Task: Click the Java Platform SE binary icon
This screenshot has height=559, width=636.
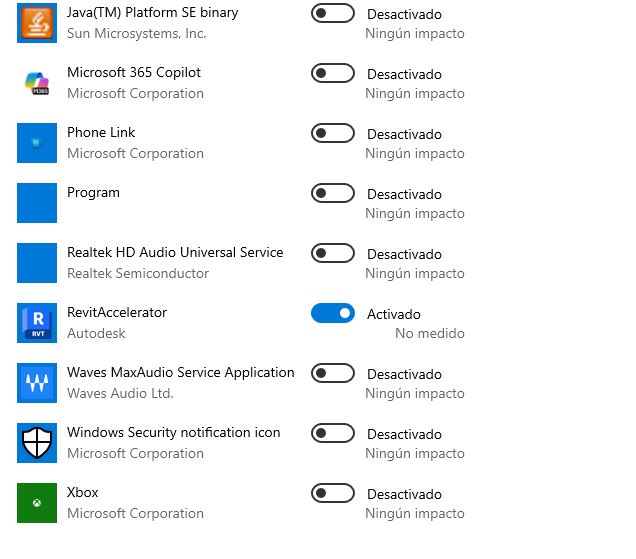Action: 37,23
